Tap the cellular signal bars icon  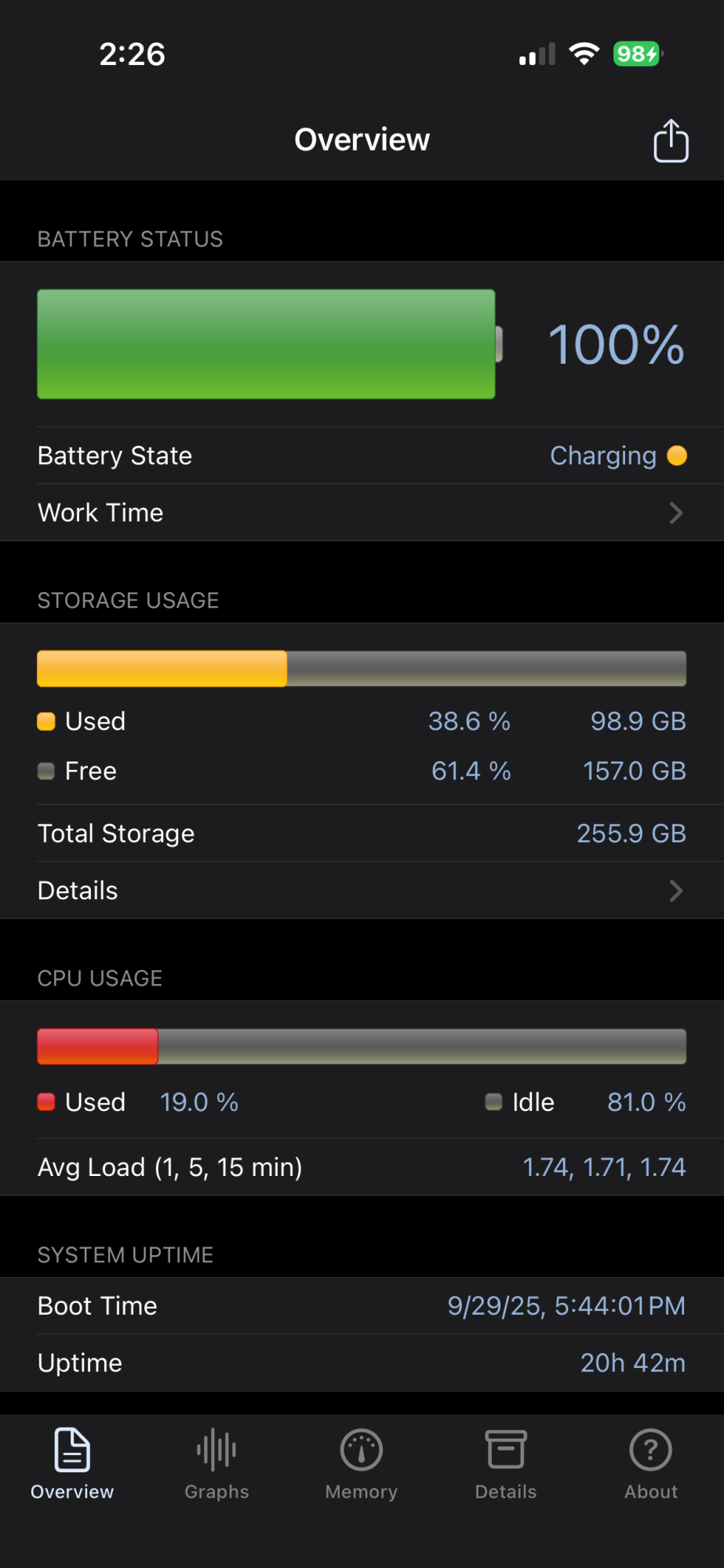537,54
